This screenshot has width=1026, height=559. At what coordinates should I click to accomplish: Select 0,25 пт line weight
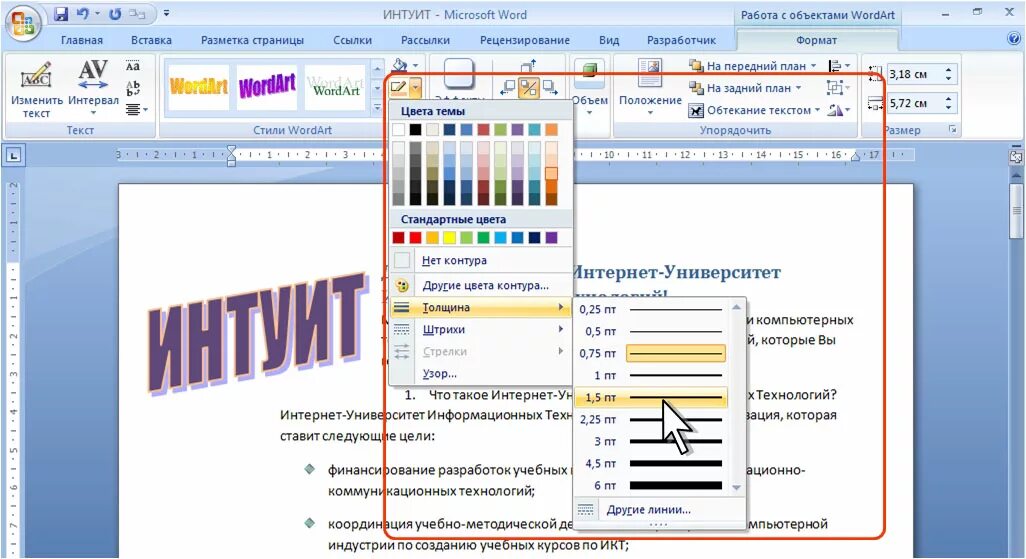(650, 309)
